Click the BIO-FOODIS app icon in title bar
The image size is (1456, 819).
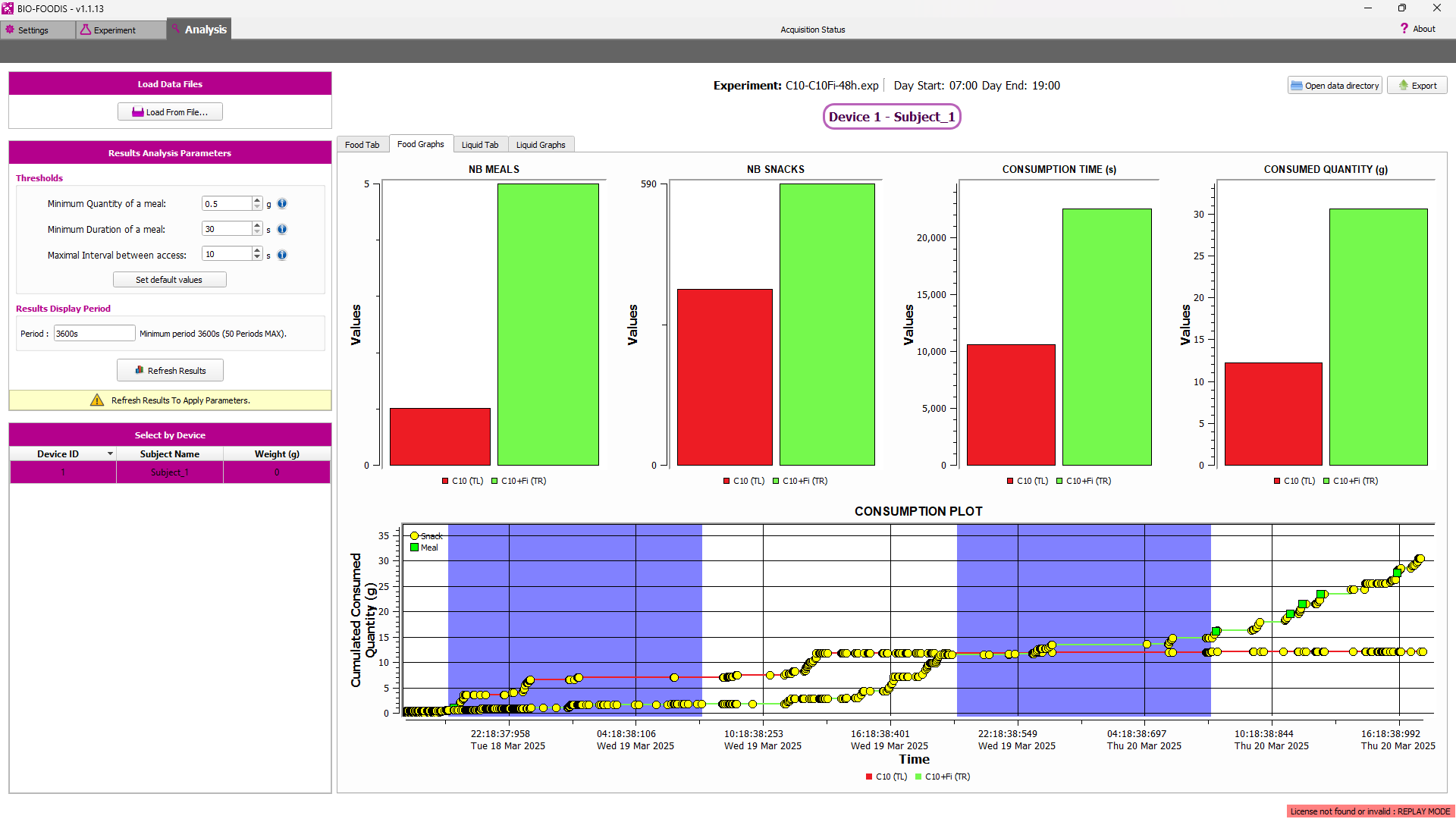coord(8,8)
